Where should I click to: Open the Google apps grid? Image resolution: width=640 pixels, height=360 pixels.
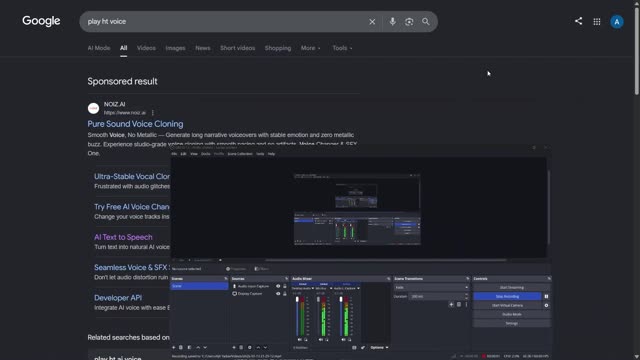pyautogui.click(x=597, y=22)
